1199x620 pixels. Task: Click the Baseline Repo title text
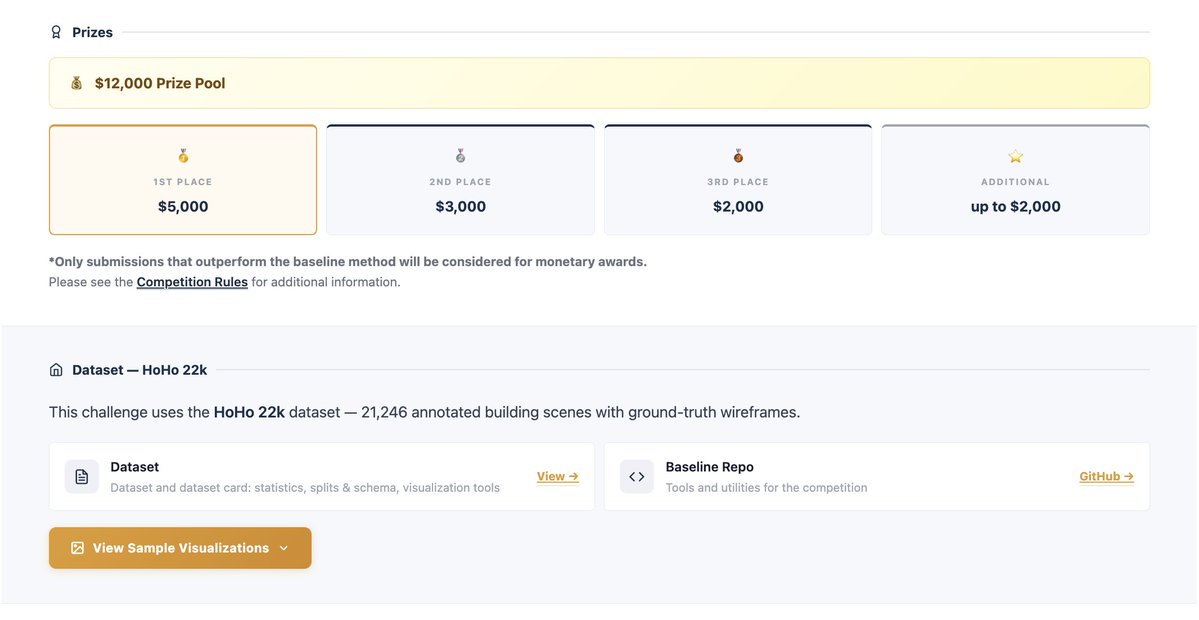pyautogui.click(x=710, y=467)
